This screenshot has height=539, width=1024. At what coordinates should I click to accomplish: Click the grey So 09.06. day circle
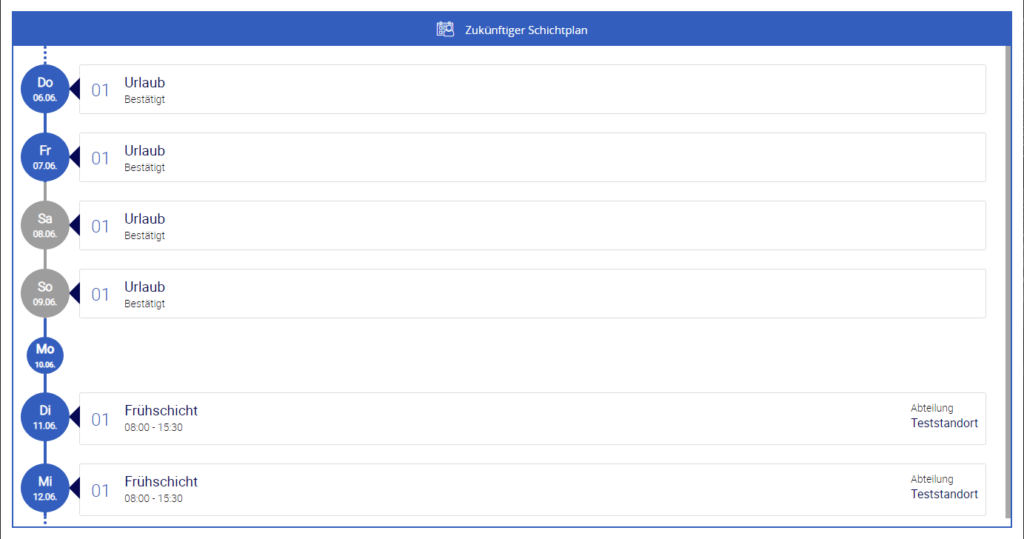pos(45,293)
